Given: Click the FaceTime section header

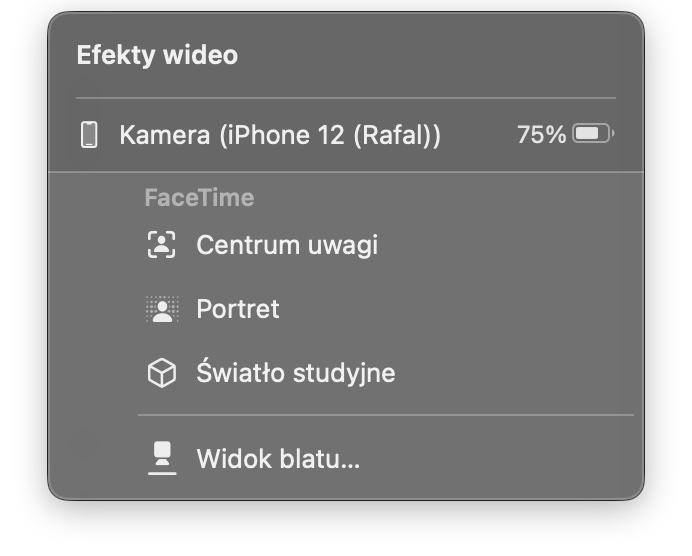Looking at the screenshot, I should pyautogui.click(x=199, y=197).
